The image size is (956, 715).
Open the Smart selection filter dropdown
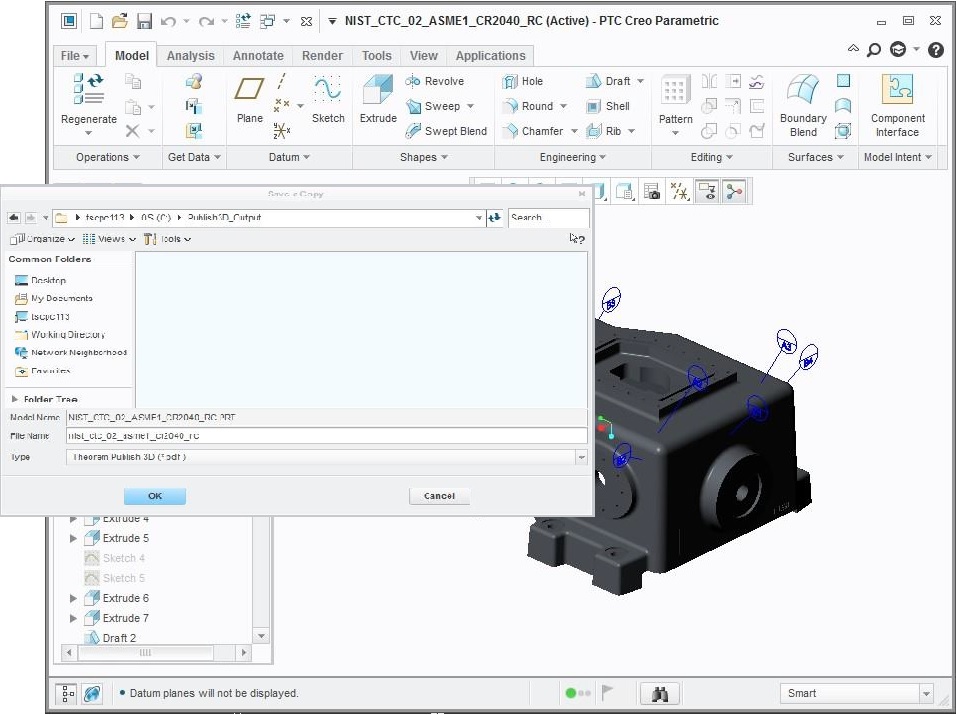tap(926, 694)
